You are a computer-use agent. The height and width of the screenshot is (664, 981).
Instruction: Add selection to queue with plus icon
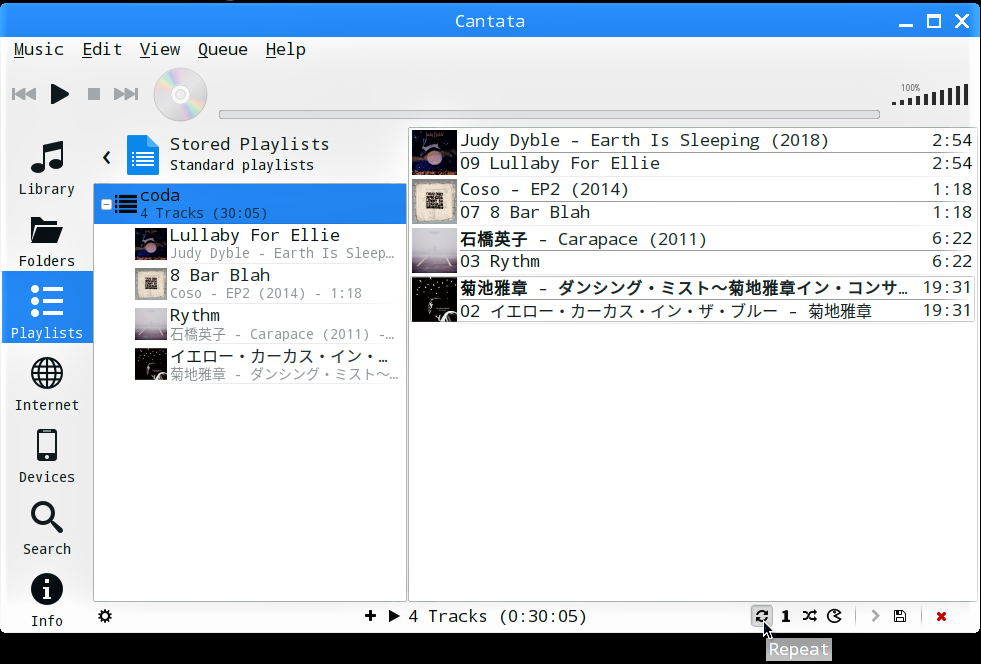(x=370, y=616)
